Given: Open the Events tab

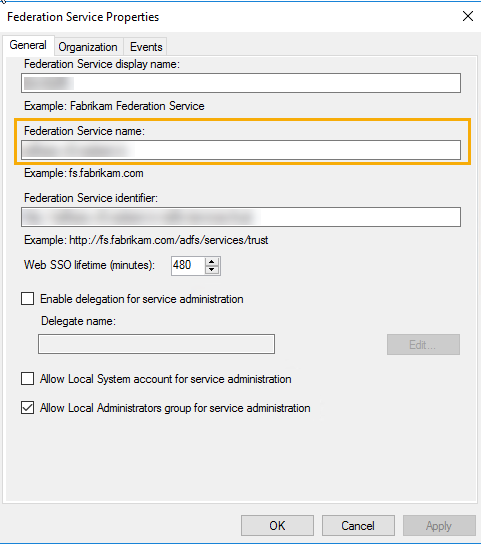Looking at the screenshot, I should tap(146, 47).
